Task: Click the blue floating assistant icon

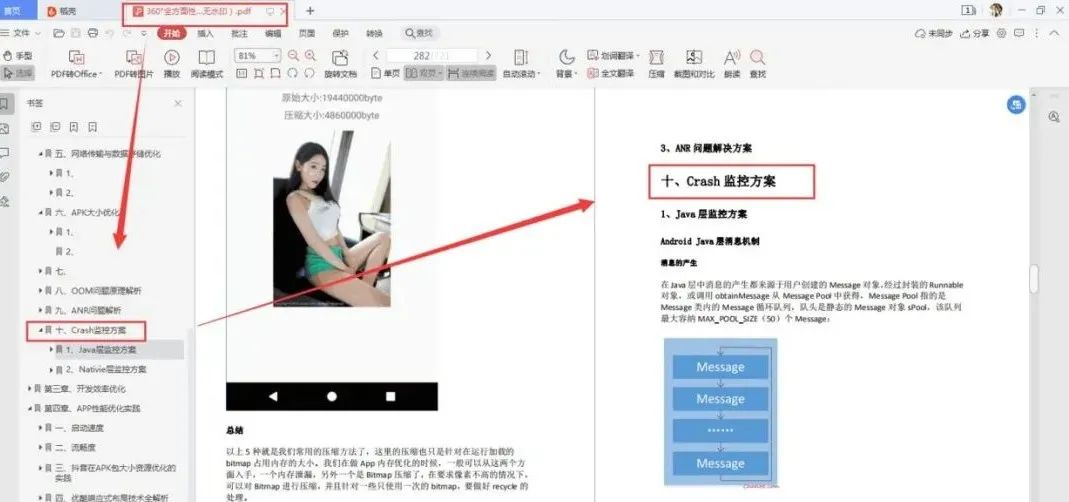Action: pyautogui.click(x=1016, y=104)
